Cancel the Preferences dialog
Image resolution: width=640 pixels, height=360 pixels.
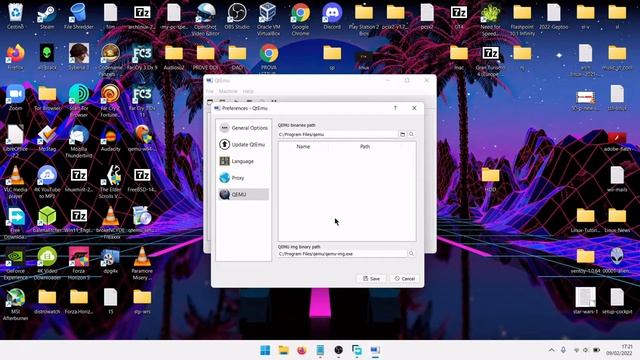point(404,279)
